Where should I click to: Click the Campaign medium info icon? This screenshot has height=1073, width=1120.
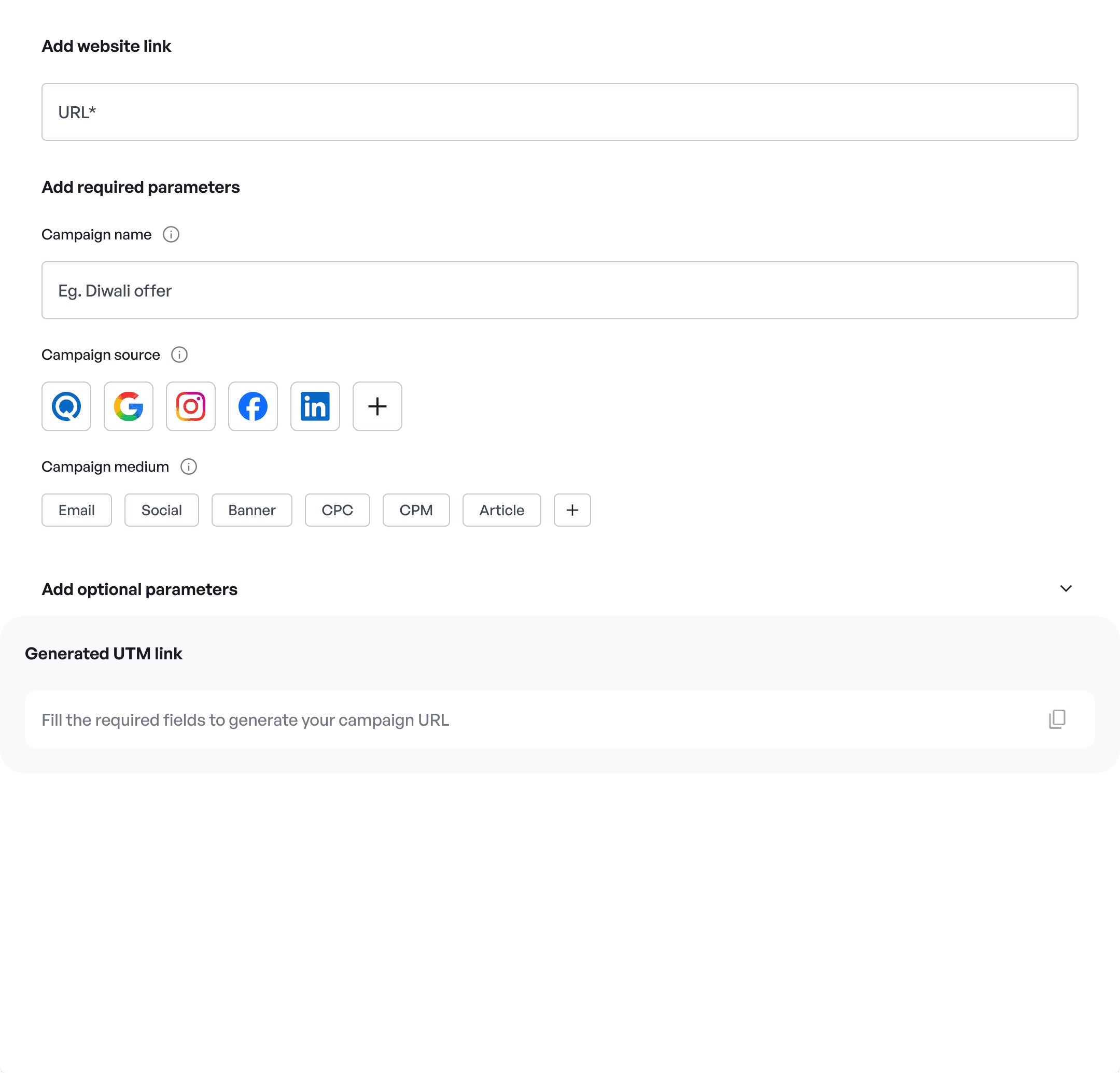tap(189, 467)
